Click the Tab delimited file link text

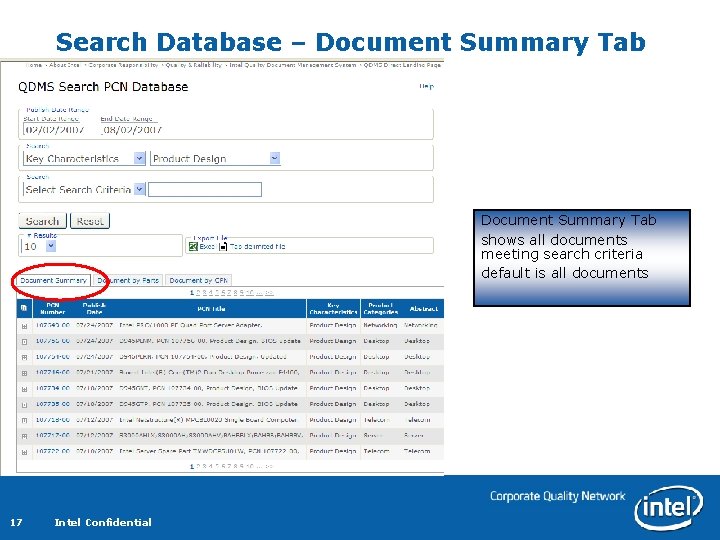[257, 247]
